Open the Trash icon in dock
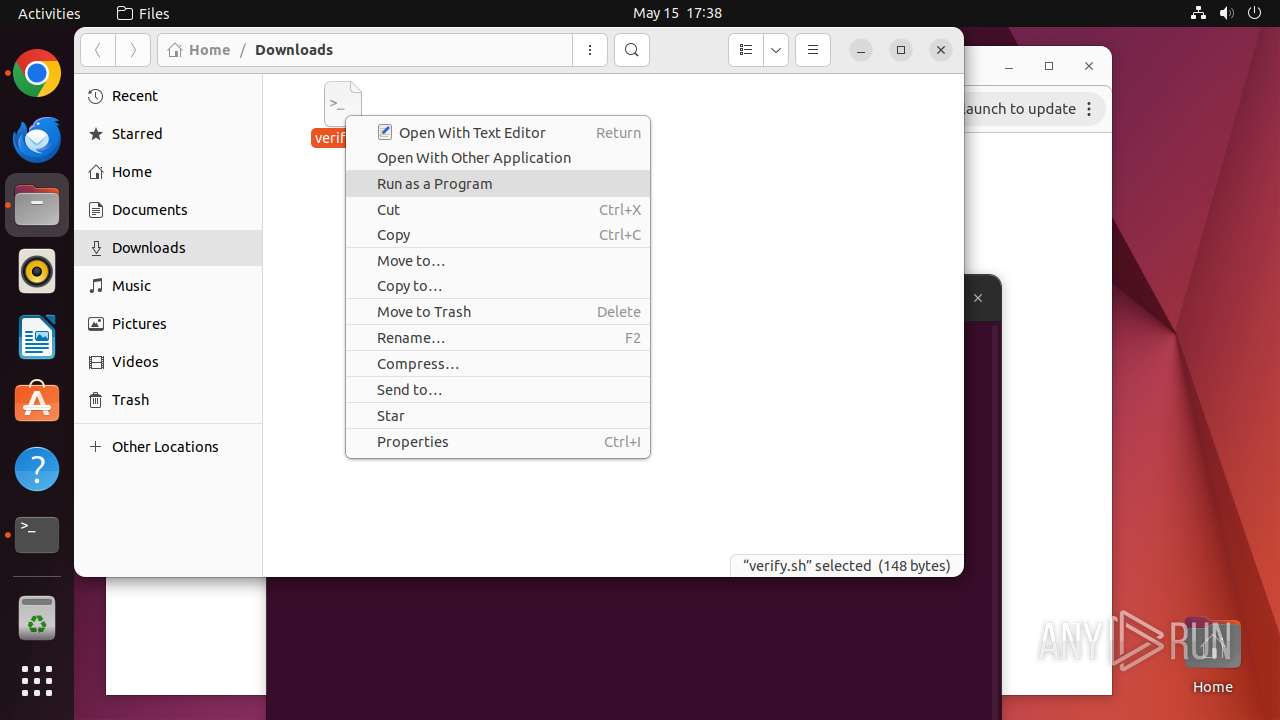Viewport: 1280px width, 720px height. [37, 618]
